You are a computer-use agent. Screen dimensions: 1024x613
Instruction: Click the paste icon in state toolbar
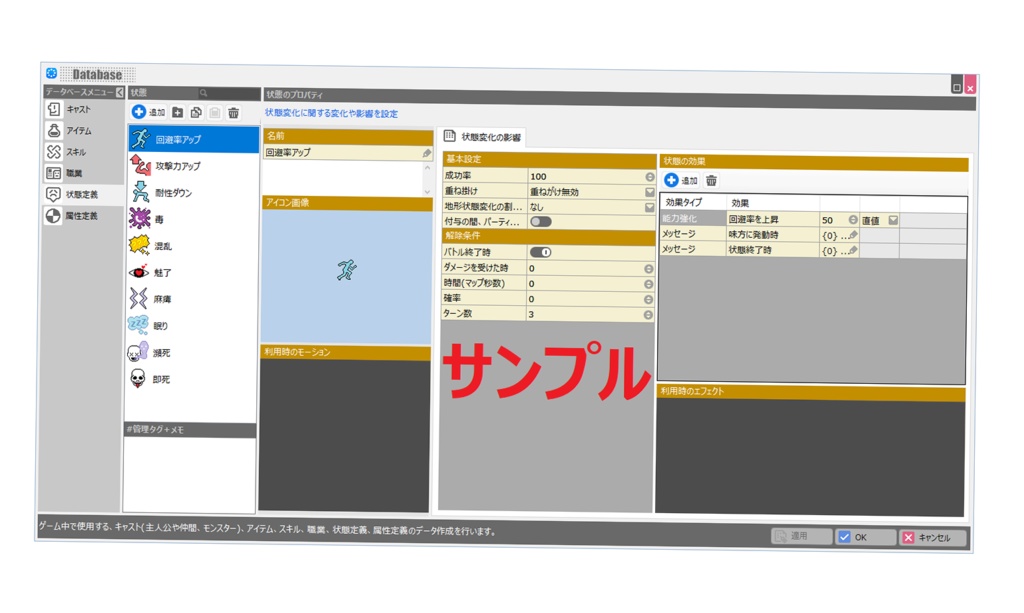(214, 113)
